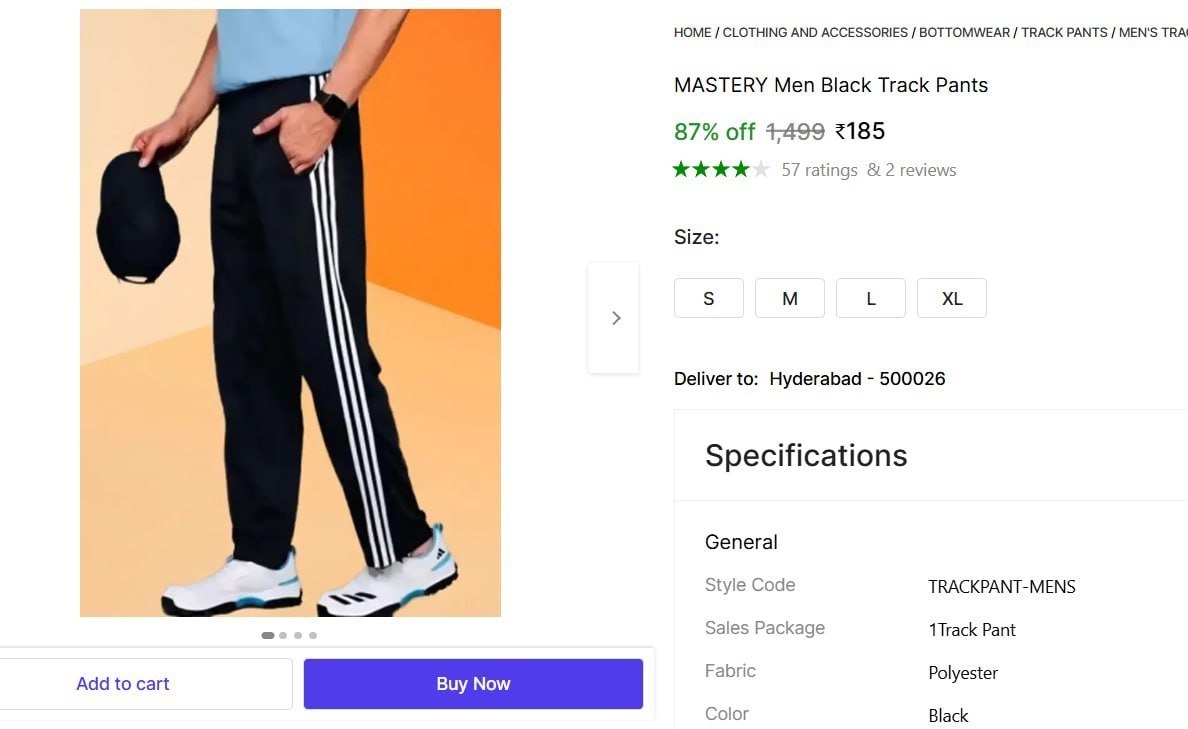Select size L option
Image resolution: width=1188 pixels, height=729 pixels.
(870, 298)
